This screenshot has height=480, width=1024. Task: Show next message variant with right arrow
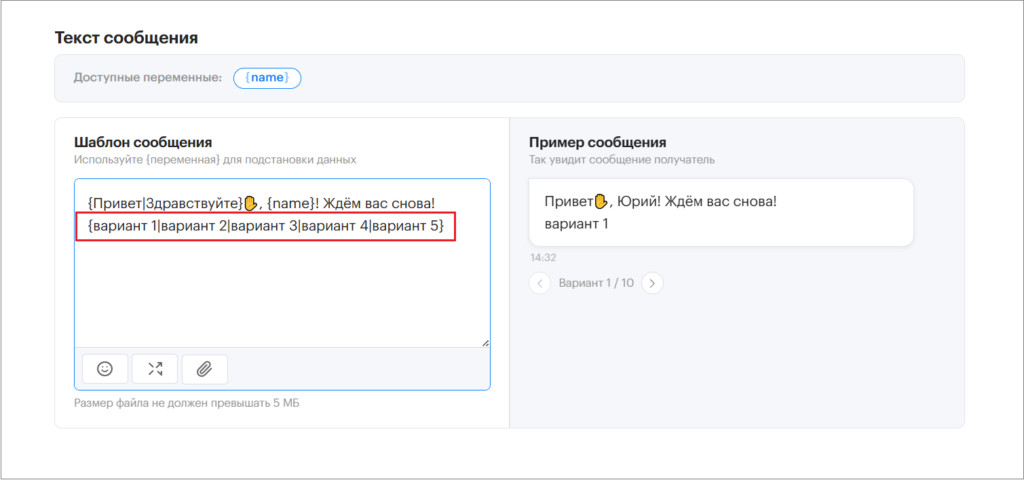652,283
